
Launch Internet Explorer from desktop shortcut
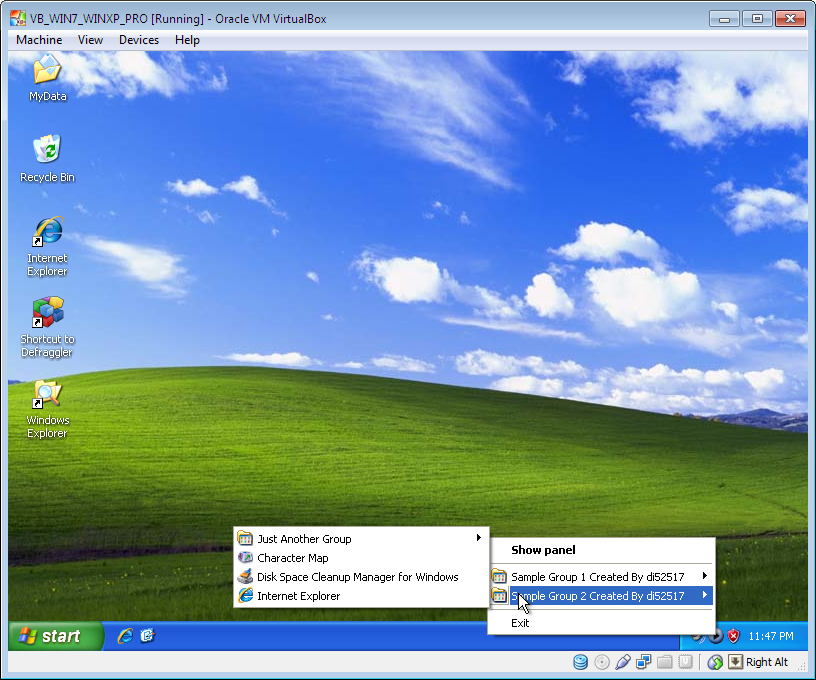pyautogui.click(x=47, y=233)
